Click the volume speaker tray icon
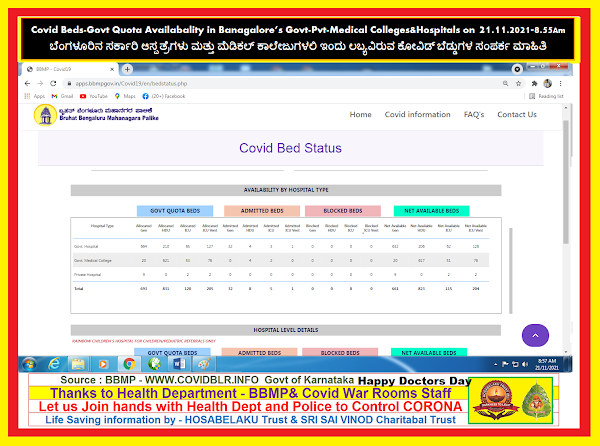This screenshot has width=600, height=446. point(525,364)
